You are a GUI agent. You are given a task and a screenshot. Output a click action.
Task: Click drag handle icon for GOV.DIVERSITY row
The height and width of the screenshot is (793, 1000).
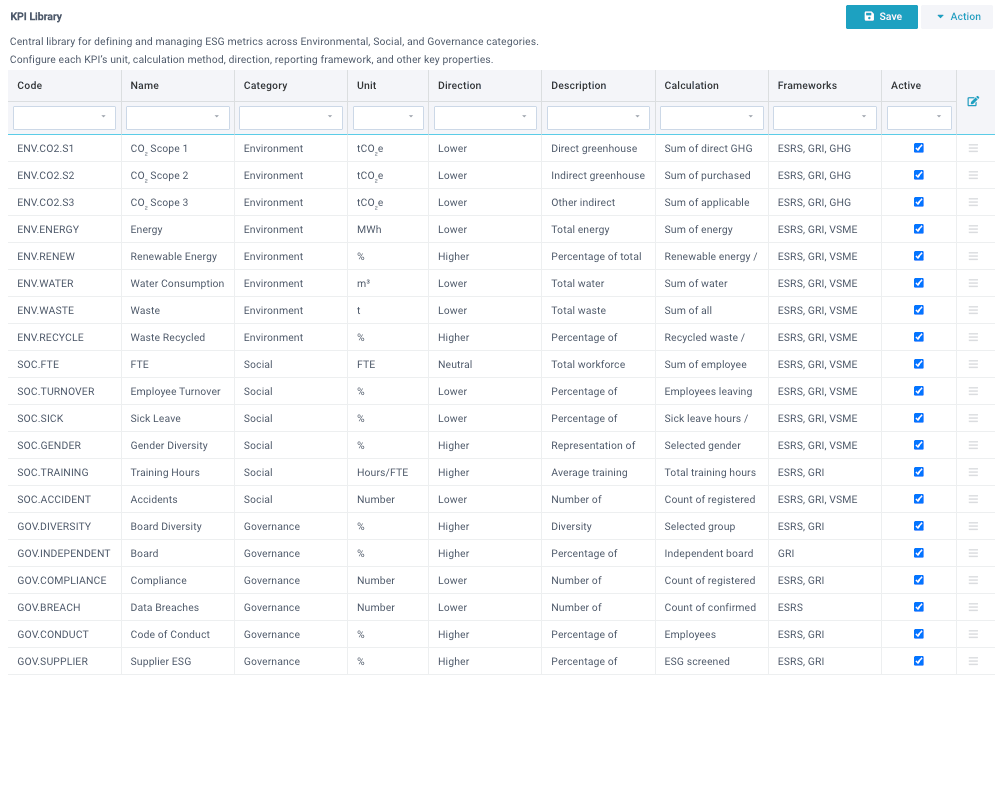click(x=973, y=526)
